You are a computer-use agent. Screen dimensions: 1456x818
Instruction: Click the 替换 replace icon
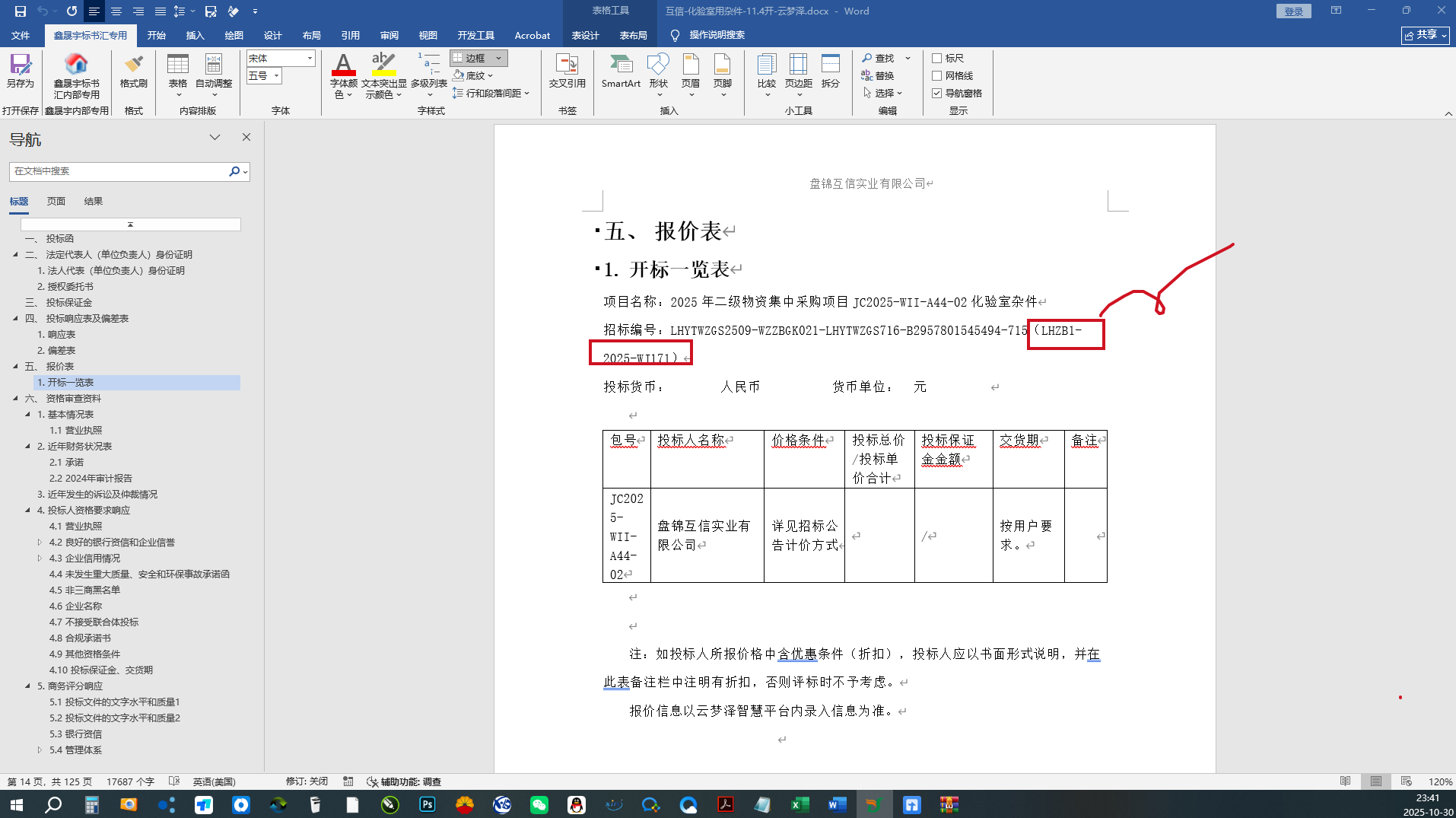pos(878,75)
